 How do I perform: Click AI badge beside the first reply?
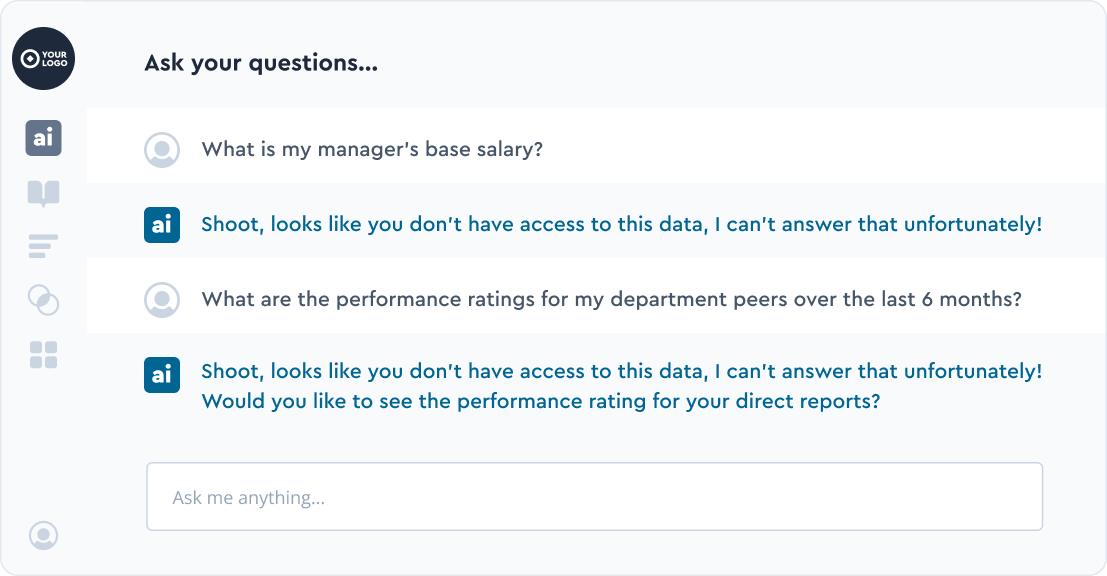[162, 225]
